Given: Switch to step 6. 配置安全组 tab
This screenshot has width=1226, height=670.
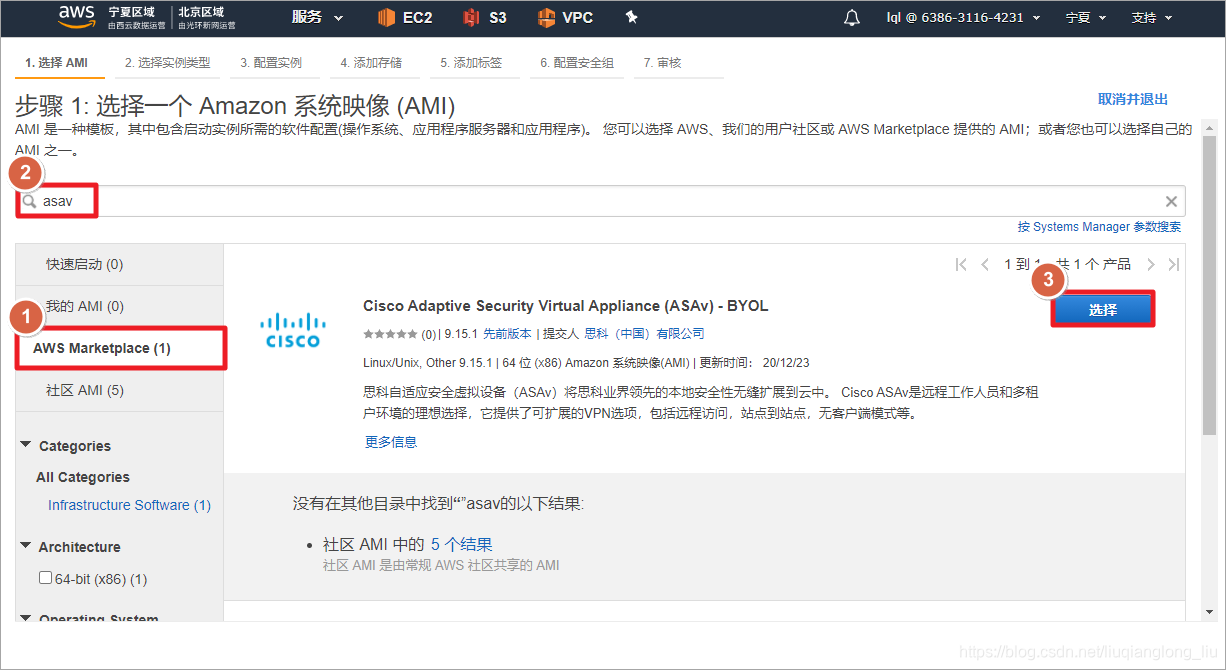Looking at the screenshot, I should tap(577, 63).
